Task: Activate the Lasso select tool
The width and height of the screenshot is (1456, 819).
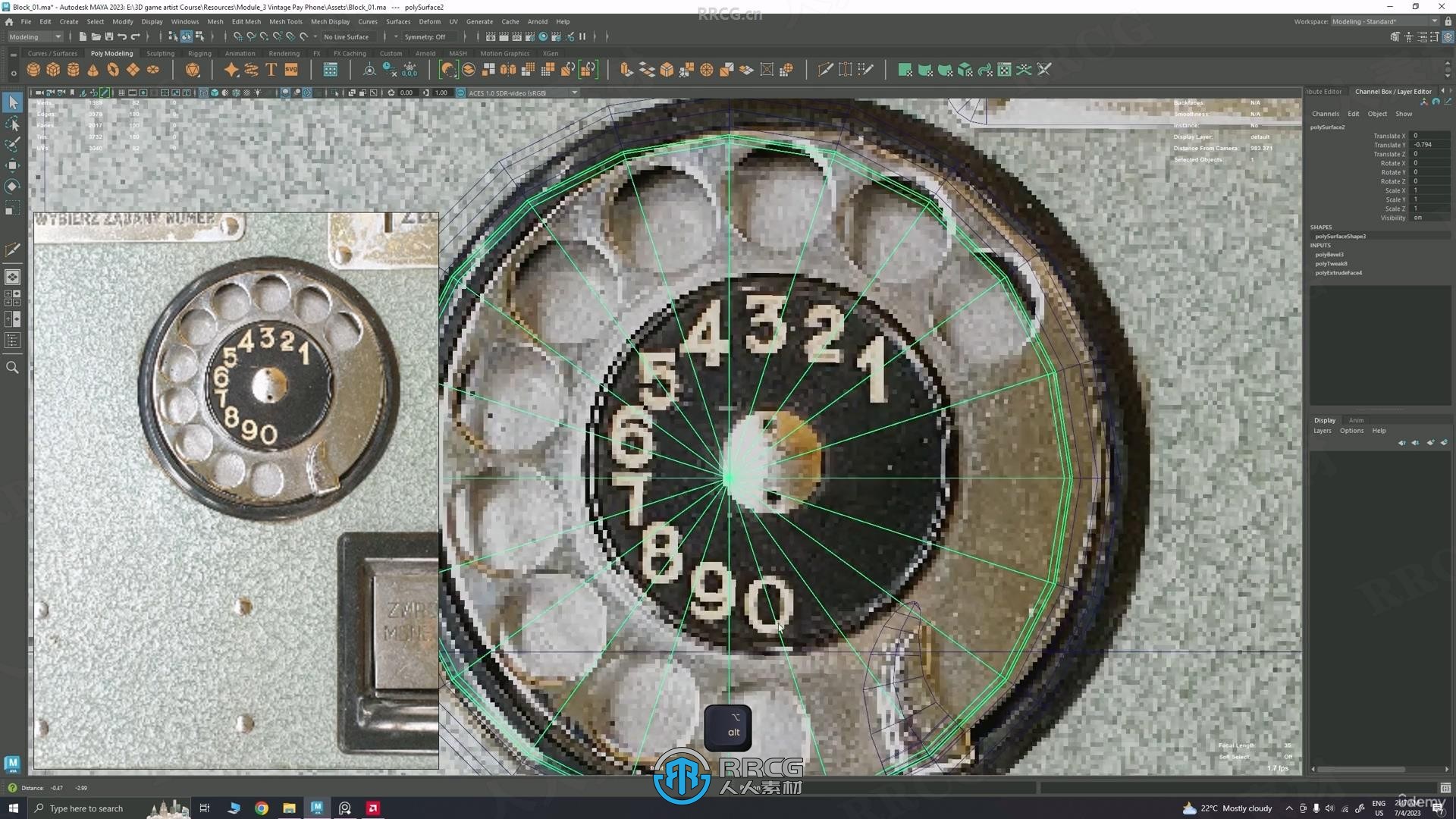Action: tap(13, 124)
